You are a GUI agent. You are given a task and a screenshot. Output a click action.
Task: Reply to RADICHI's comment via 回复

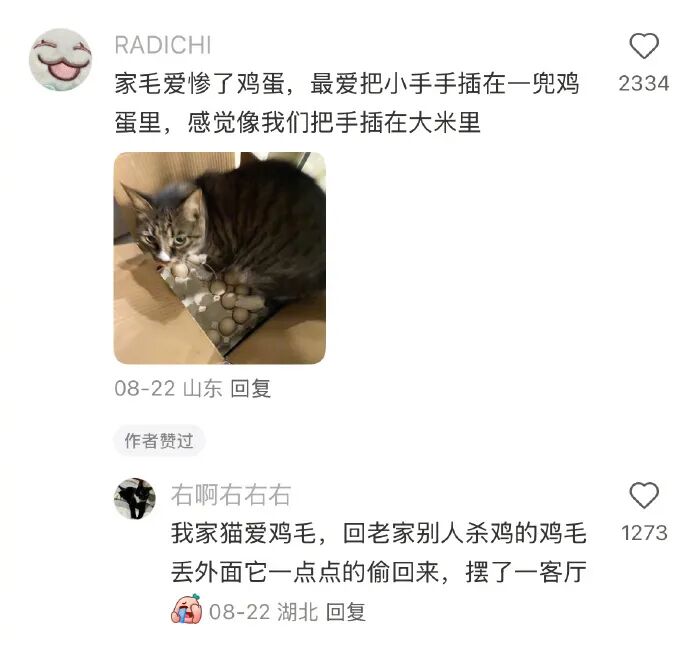251,389
